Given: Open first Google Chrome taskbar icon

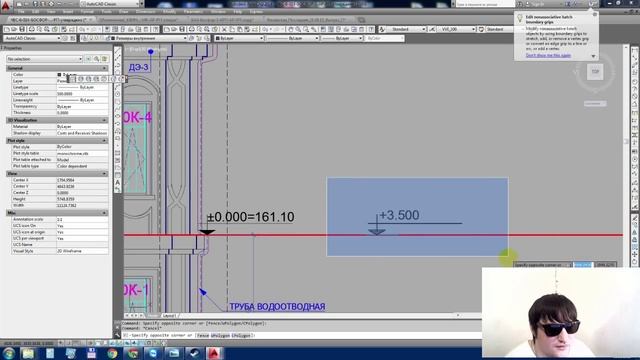Looking at the screenshot, I should [x=112, y=353].
